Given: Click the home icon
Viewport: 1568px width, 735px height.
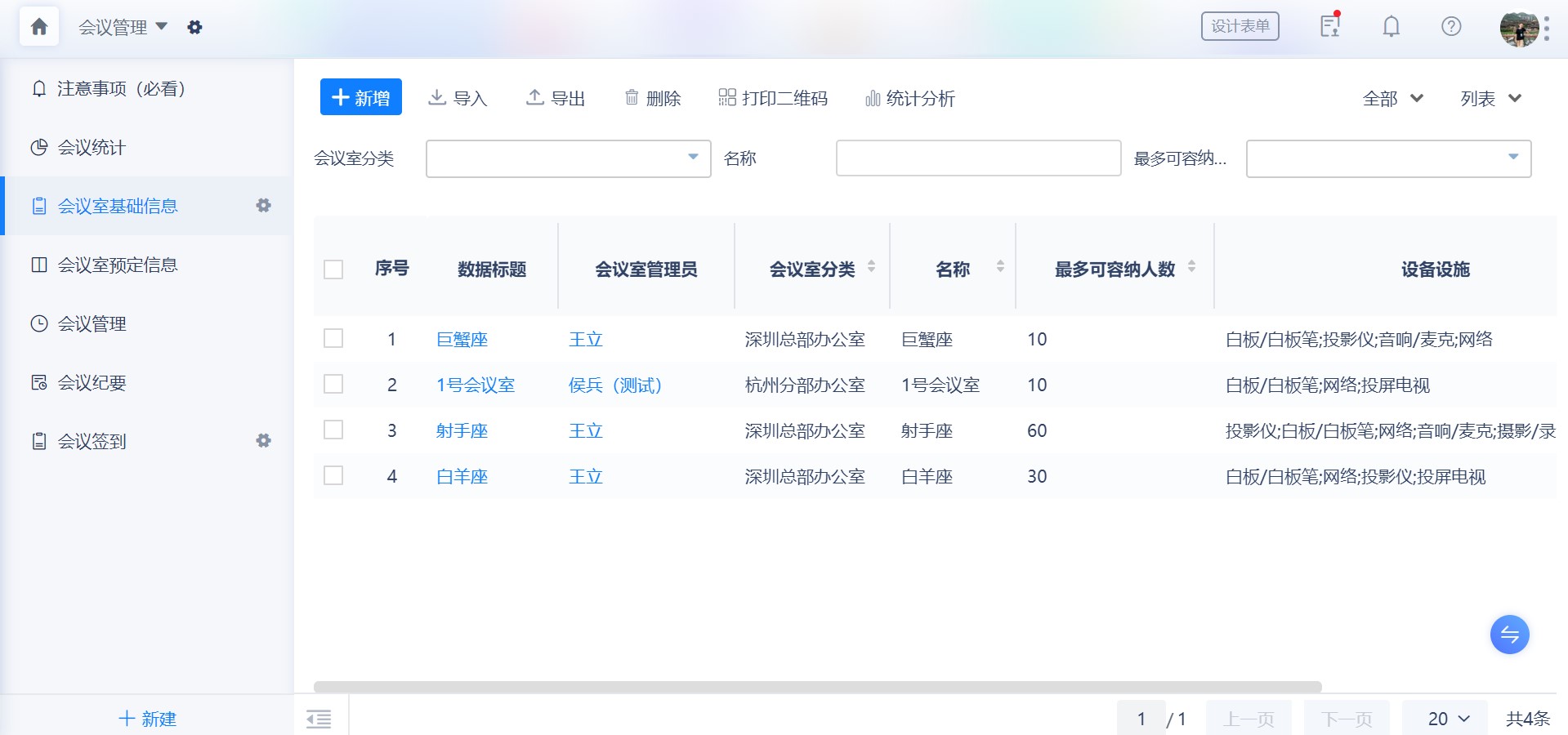Looking at the screenshot, I should pyautogui.click(x=39, y=27).
